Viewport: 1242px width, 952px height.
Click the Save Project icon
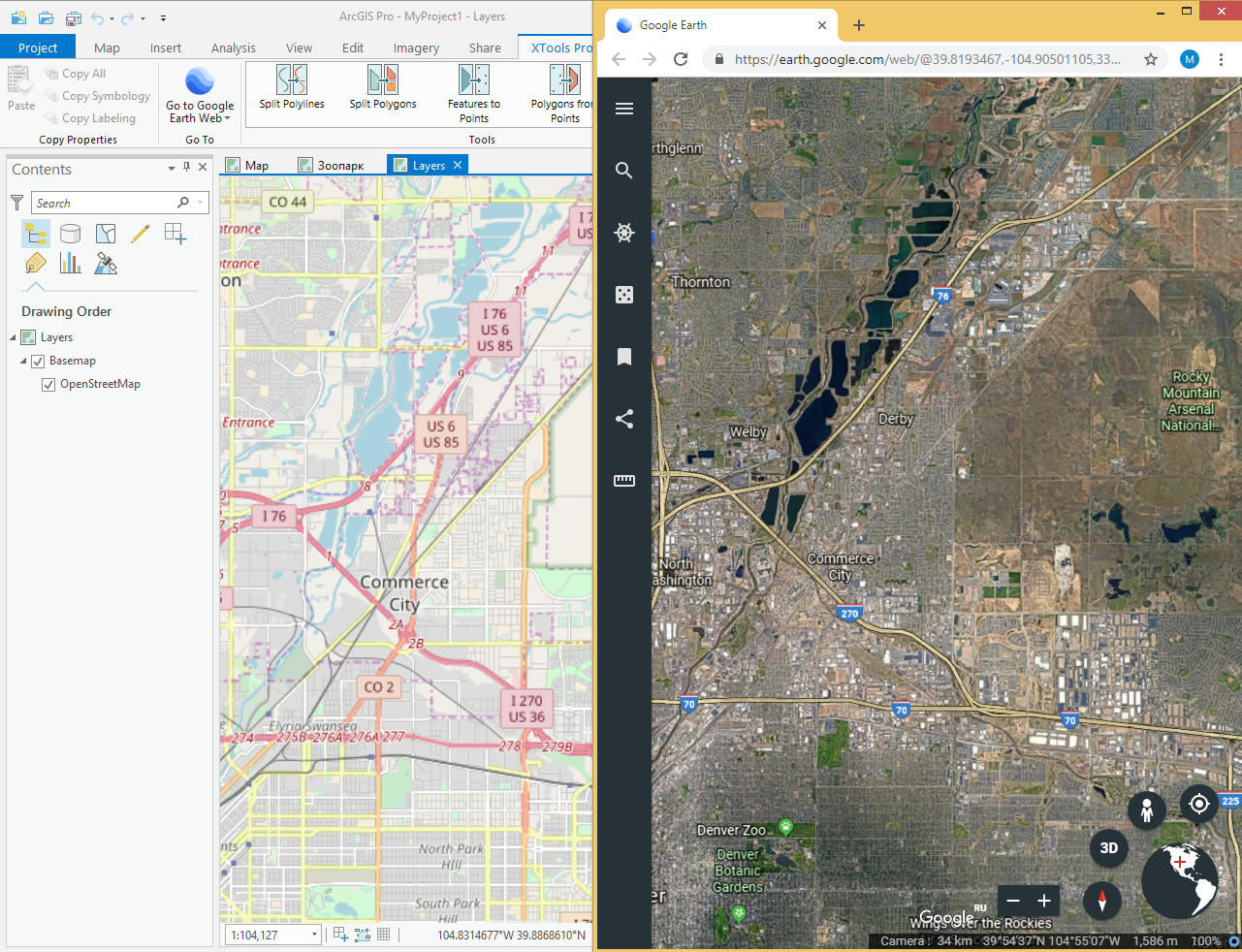[x=74, y=17]
